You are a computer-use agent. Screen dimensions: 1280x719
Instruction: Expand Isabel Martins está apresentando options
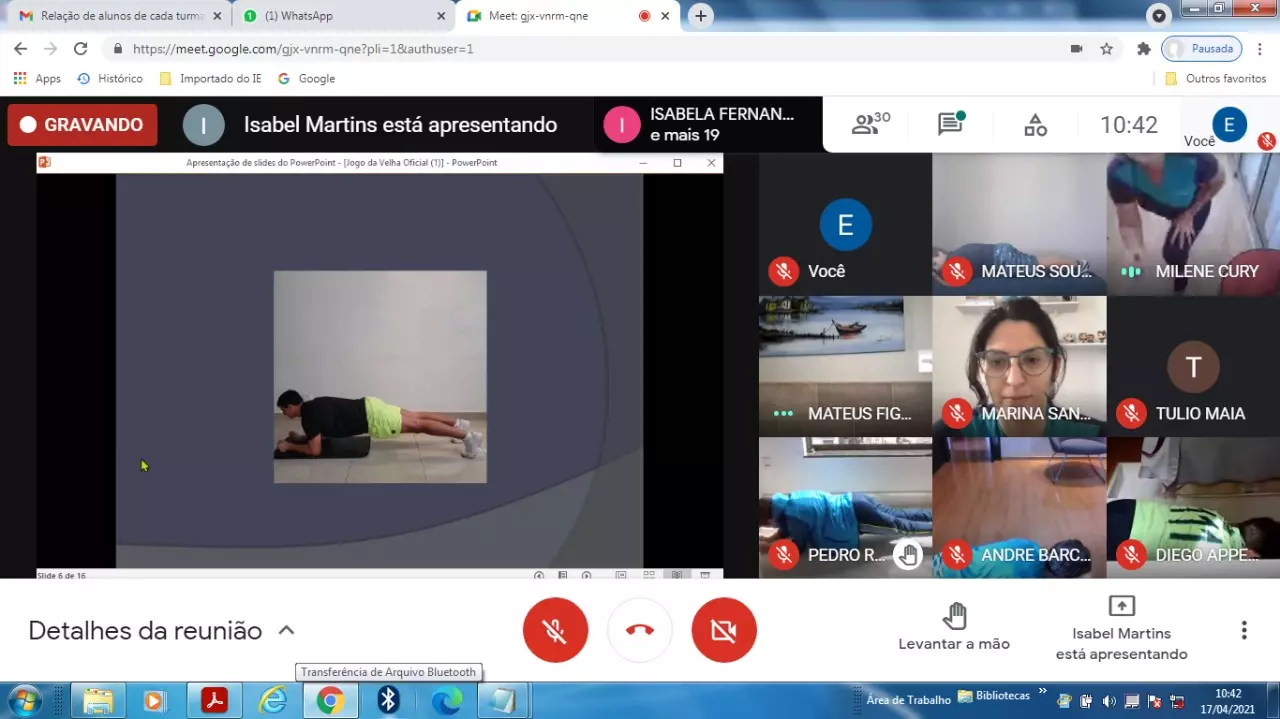pos(1121,630)
